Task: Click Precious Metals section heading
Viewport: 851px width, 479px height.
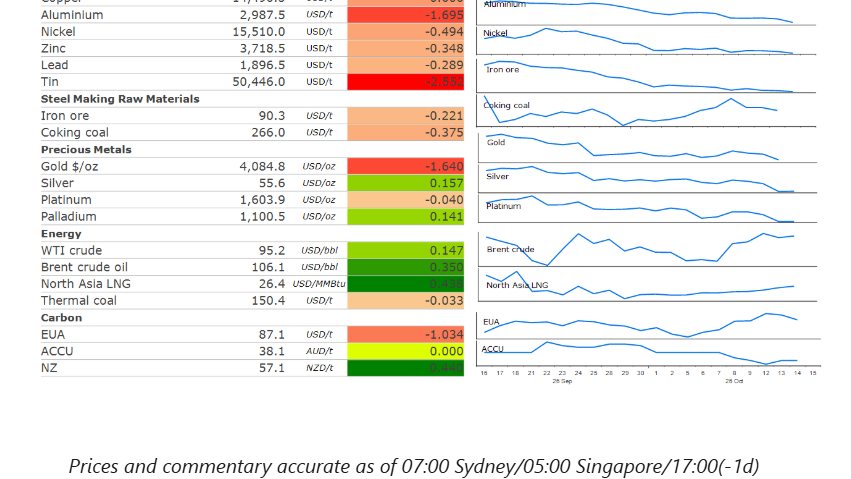Action: tap(86, 149)
